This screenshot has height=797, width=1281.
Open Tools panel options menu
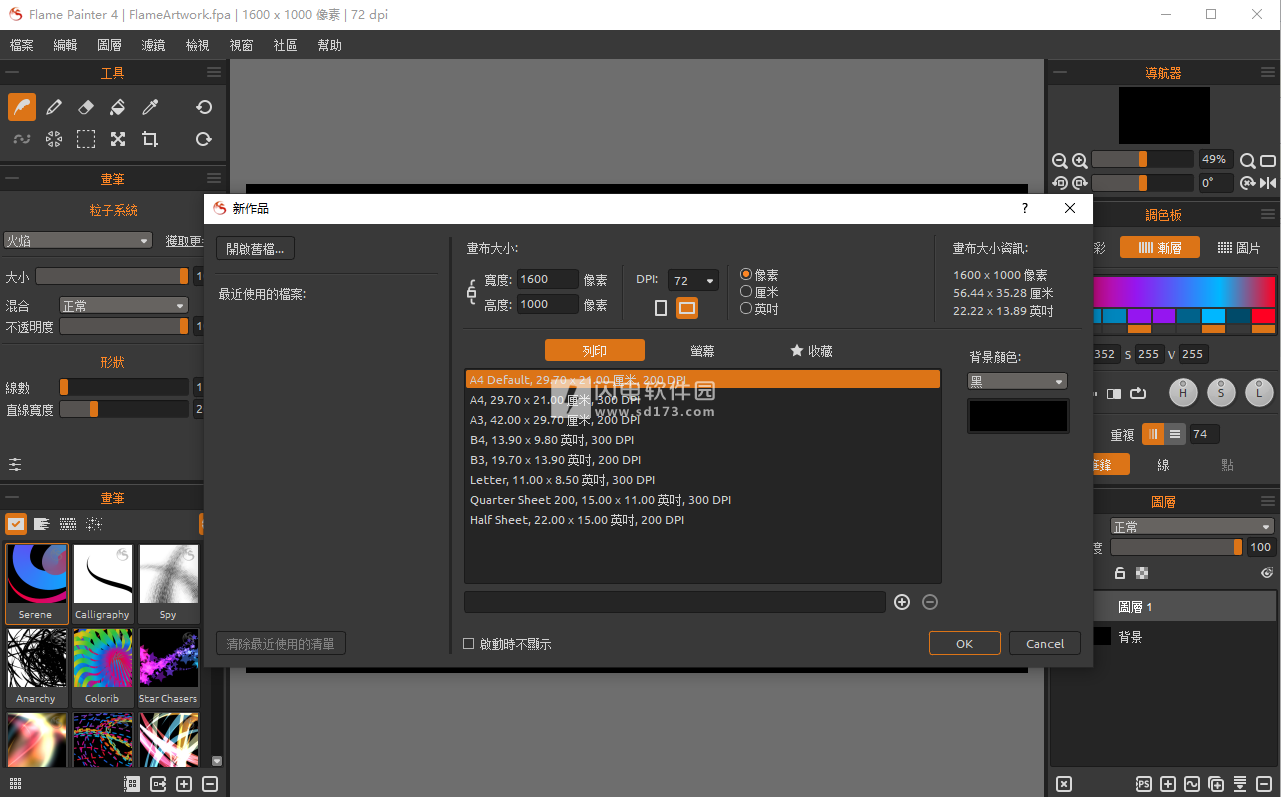(214, 72)
